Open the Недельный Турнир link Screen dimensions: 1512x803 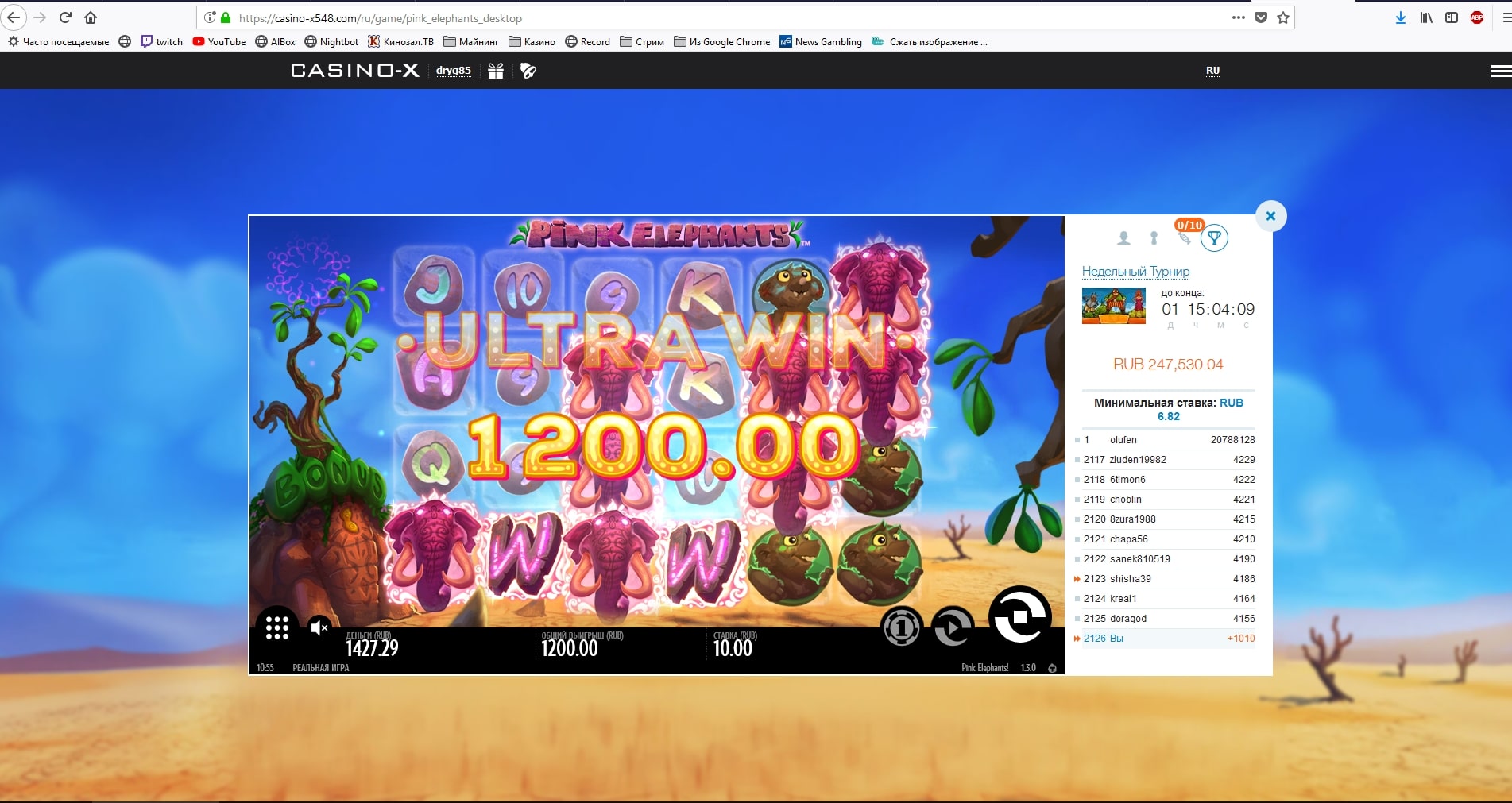1135,272
